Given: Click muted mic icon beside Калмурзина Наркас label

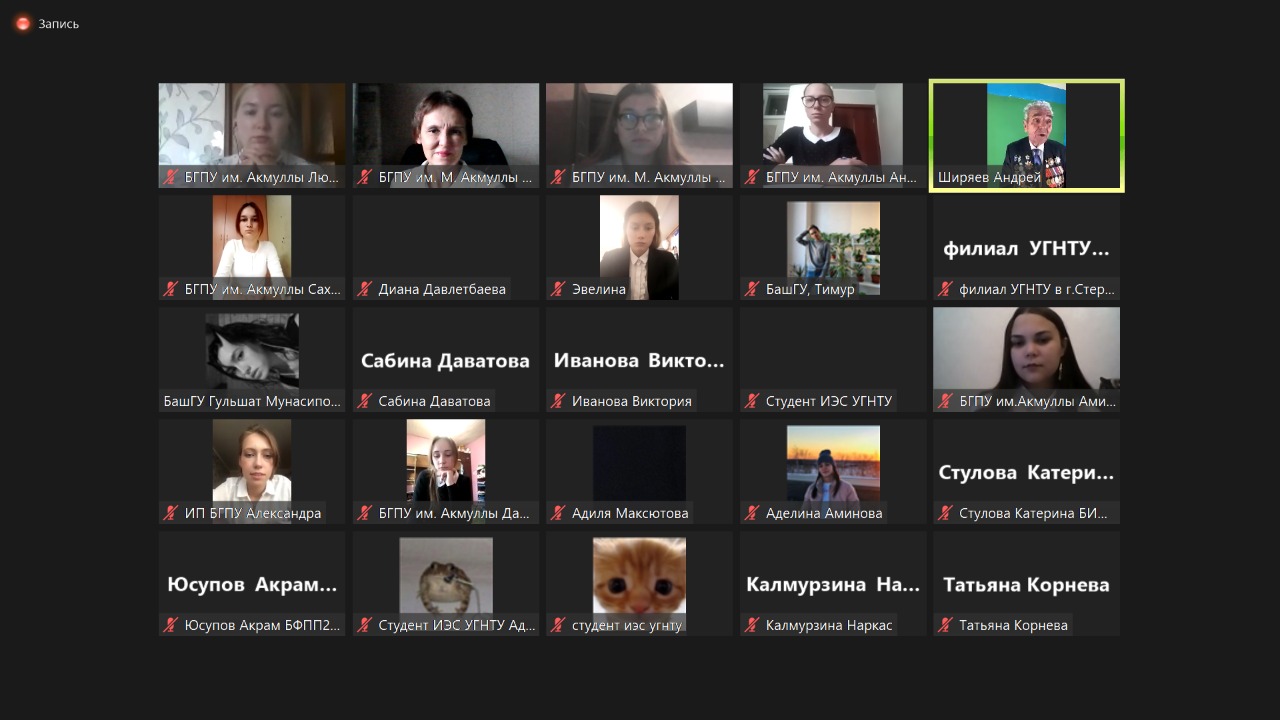Looking at the screenshot, I should coord(752,625).
